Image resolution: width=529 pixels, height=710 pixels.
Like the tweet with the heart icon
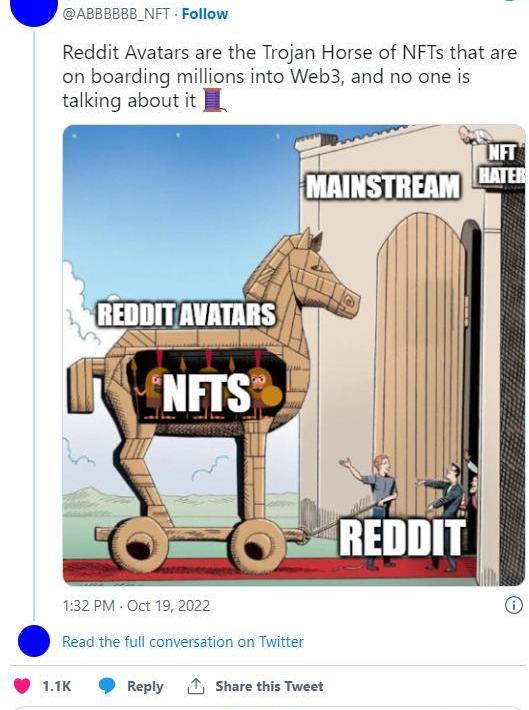tap(22, 686)
